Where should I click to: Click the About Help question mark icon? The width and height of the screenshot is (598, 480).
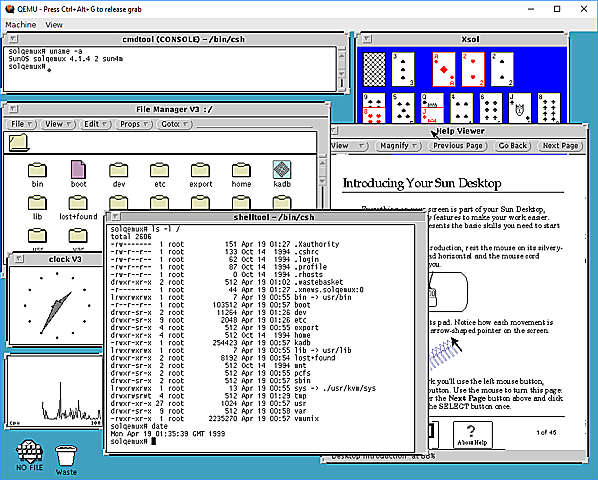point(472,435)
